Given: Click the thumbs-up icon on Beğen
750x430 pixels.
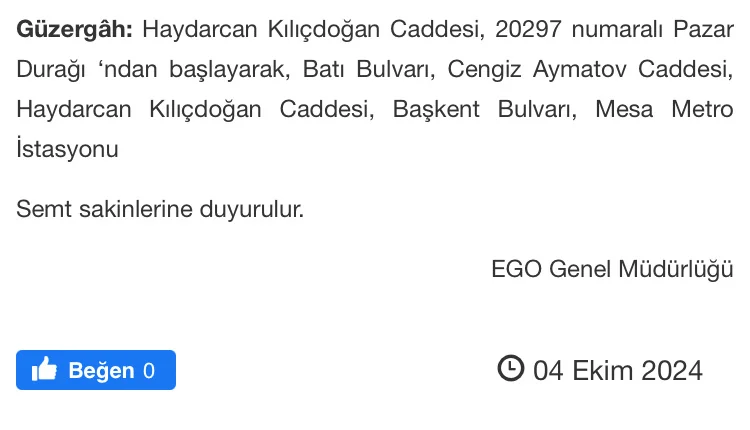Looking at the screenshot, I should (x=44, y=370).
